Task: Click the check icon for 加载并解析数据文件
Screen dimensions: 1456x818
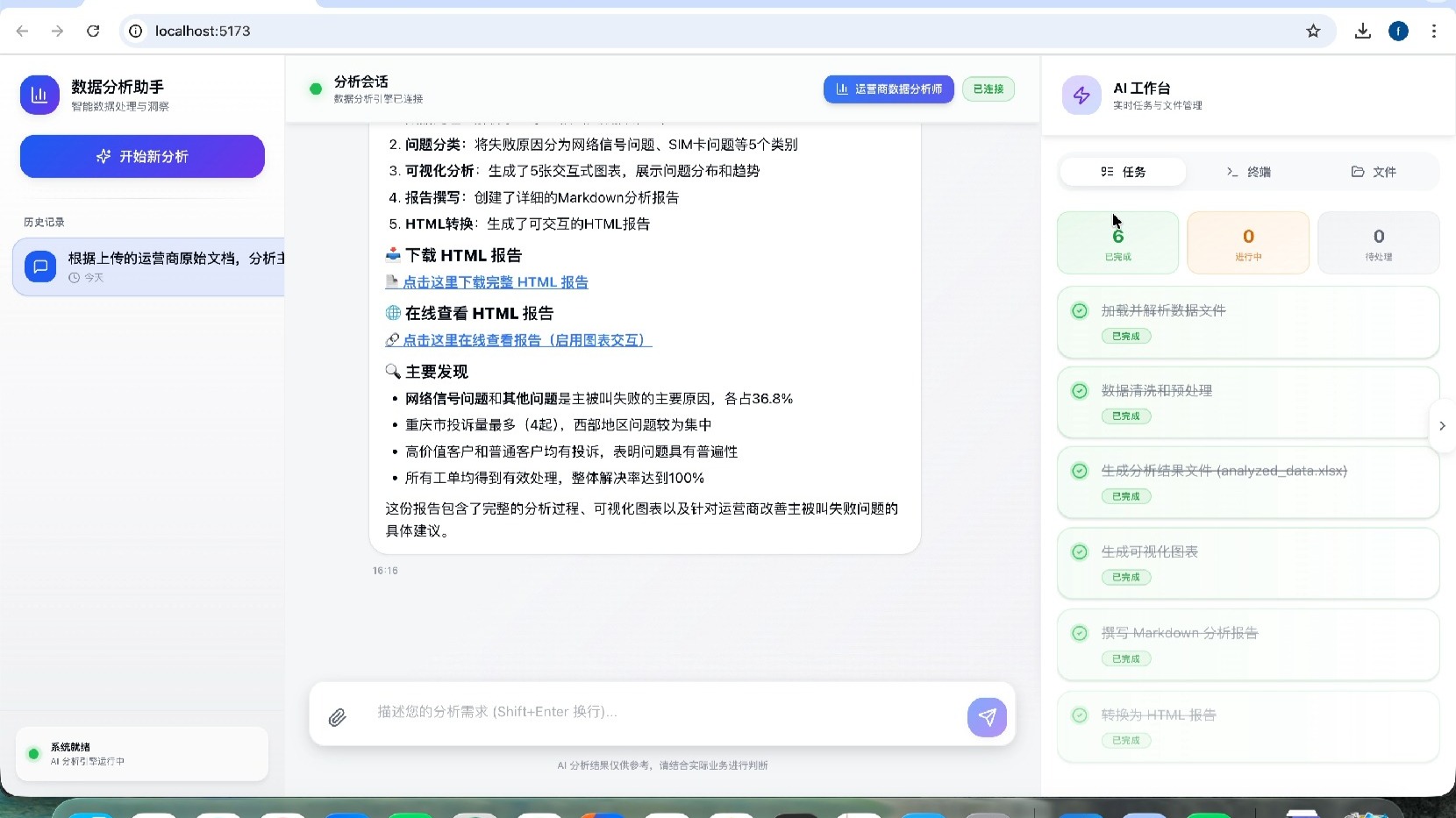Action: tap(1080, 310)
